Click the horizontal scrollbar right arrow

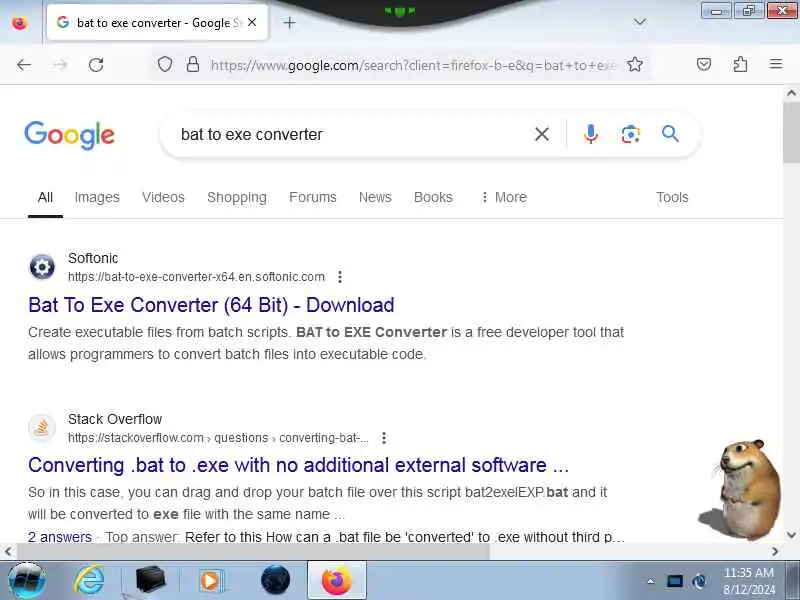pyautogui.click(x=775, y=552)
